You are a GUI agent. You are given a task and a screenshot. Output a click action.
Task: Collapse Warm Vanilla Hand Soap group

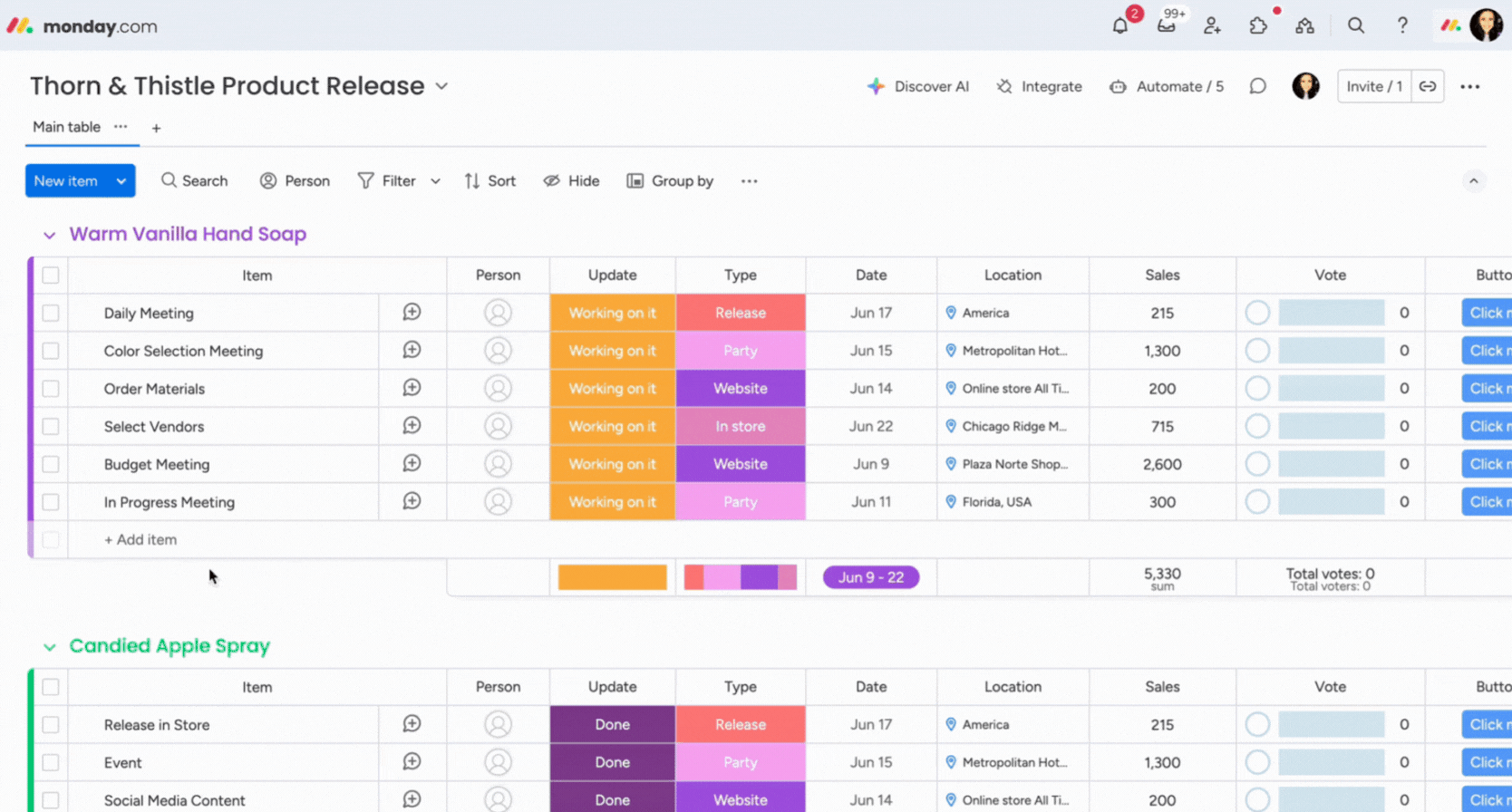49,235
